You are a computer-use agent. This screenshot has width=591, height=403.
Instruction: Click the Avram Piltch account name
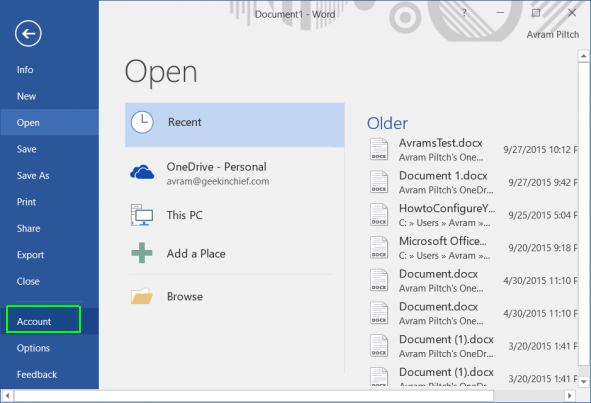[552, 35]
